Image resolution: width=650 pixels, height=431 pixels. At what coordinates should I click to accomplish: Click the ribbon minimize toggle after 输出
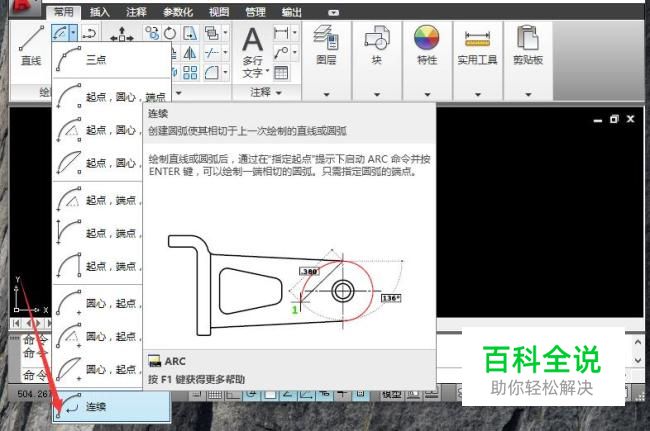point(333,13)
